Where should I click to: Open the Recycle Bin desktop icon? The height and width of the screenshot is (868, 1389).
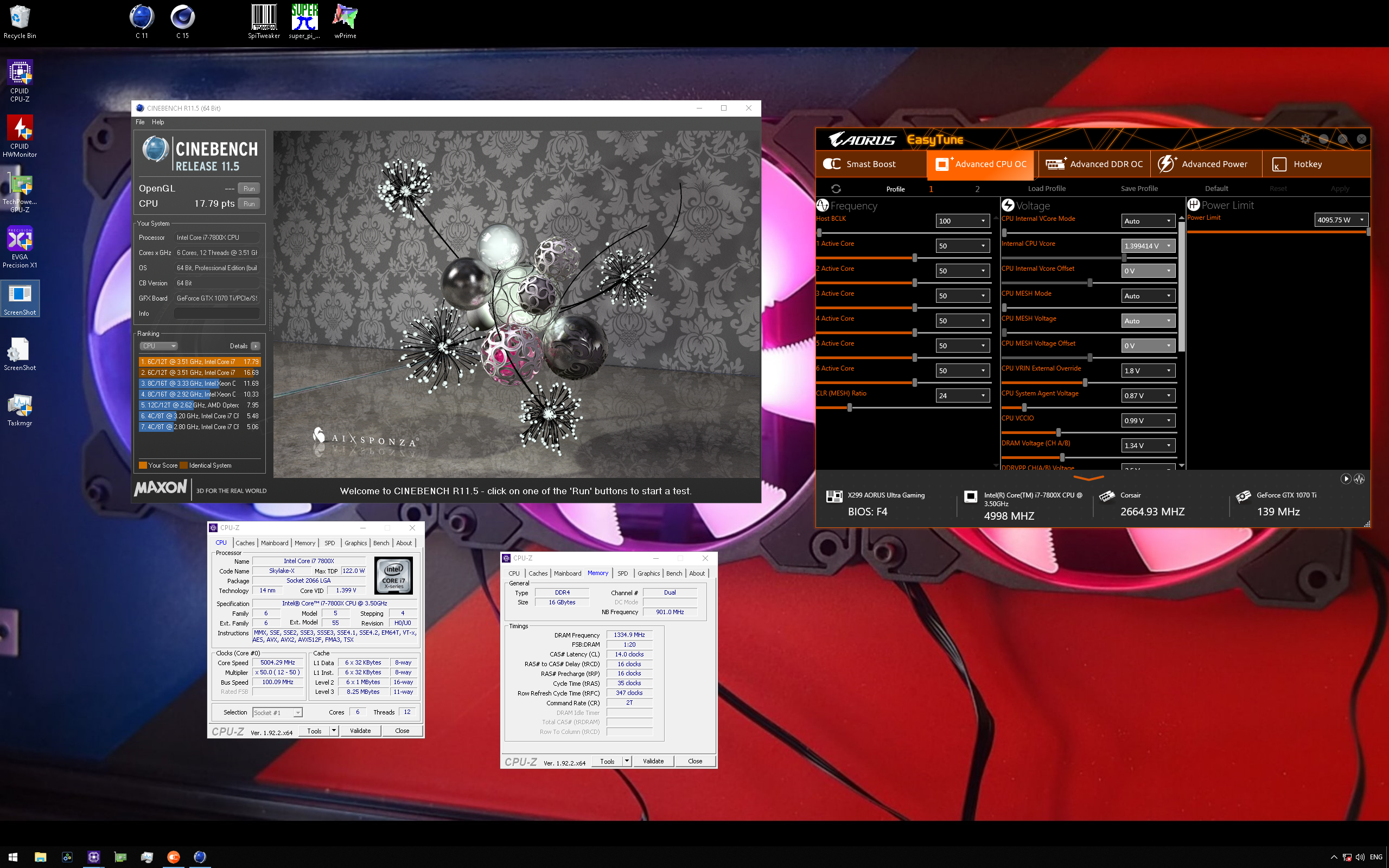click(x=20, y=22)
